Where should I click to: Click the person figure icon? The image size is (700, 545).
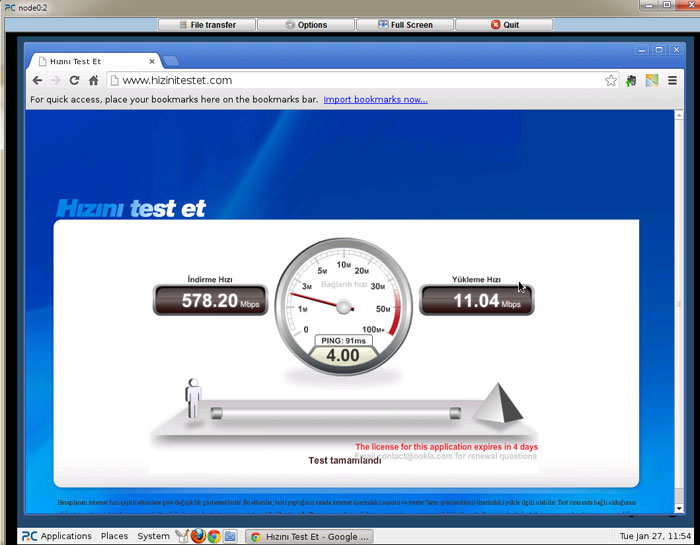(x=193, y=399)
